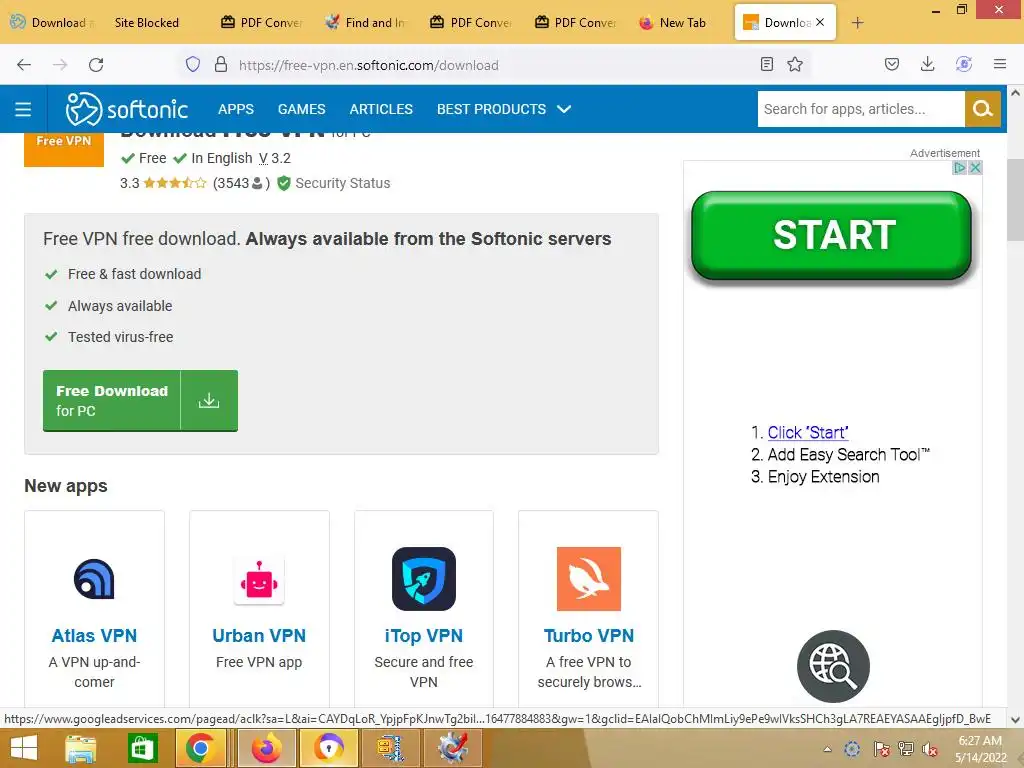Viewport: 1024px width, 768px height.
Task: Click the Firefox extension icon in toolbar
Action: tap(964, 64)
